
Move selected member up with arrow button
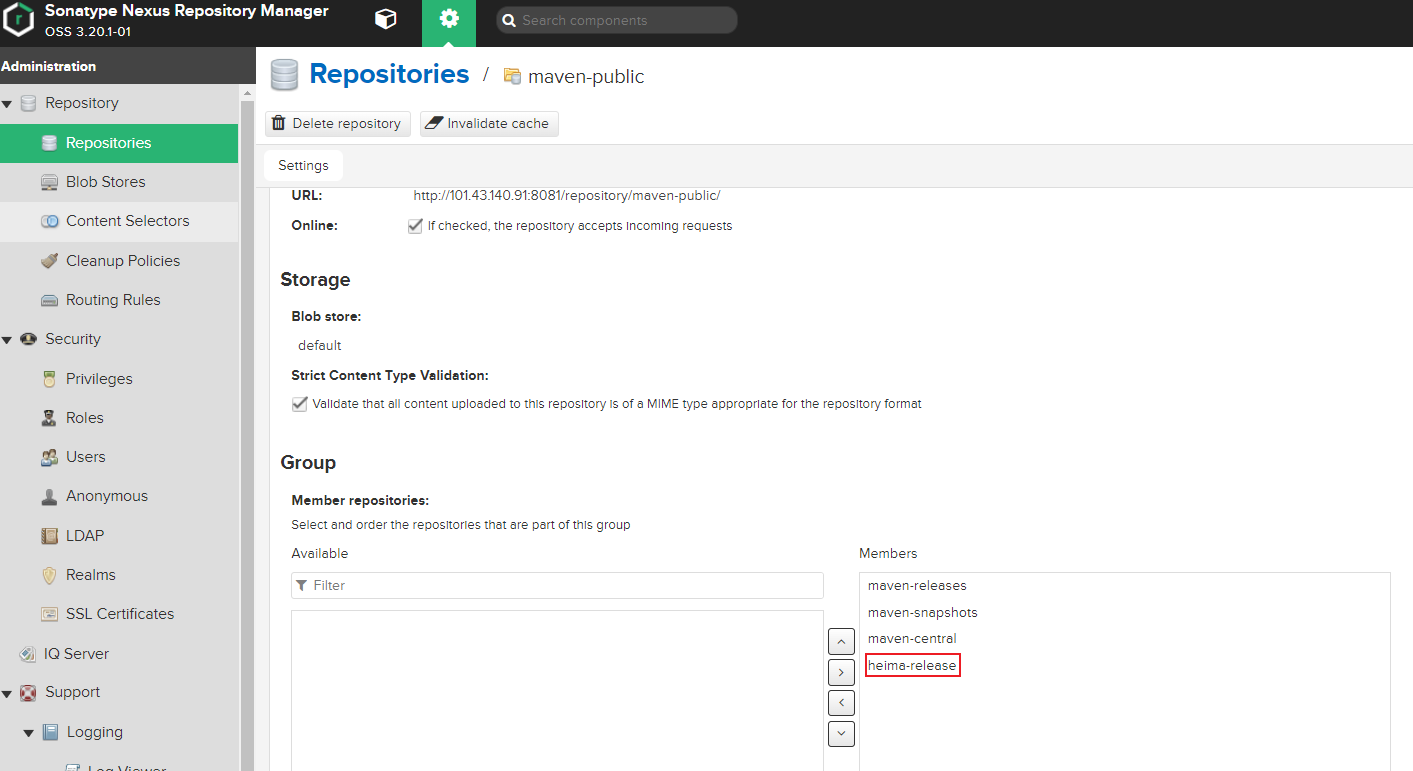coord(842,641)
